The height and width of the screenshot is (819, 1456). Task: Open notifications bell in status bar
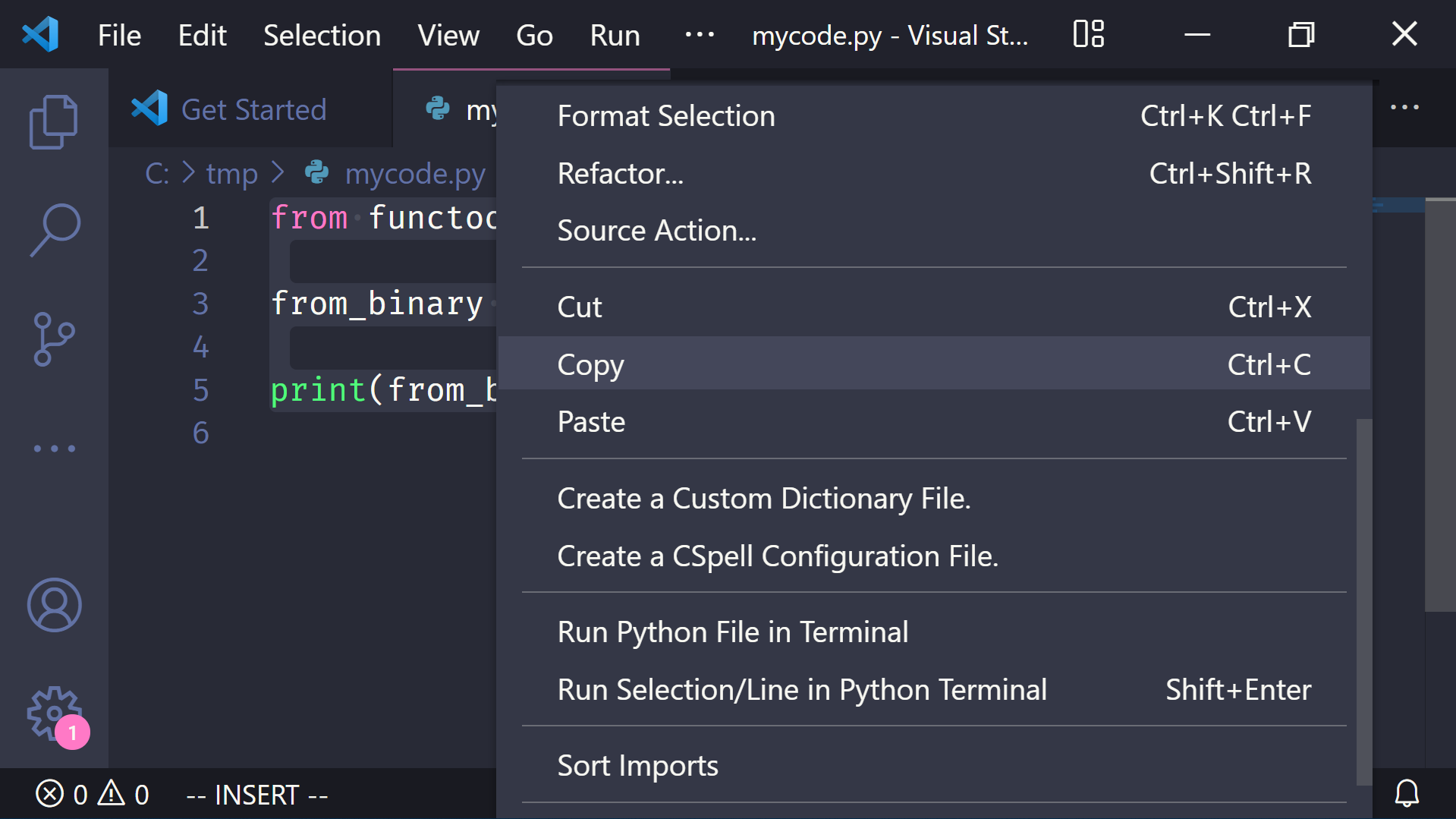tap(1407, 794)
